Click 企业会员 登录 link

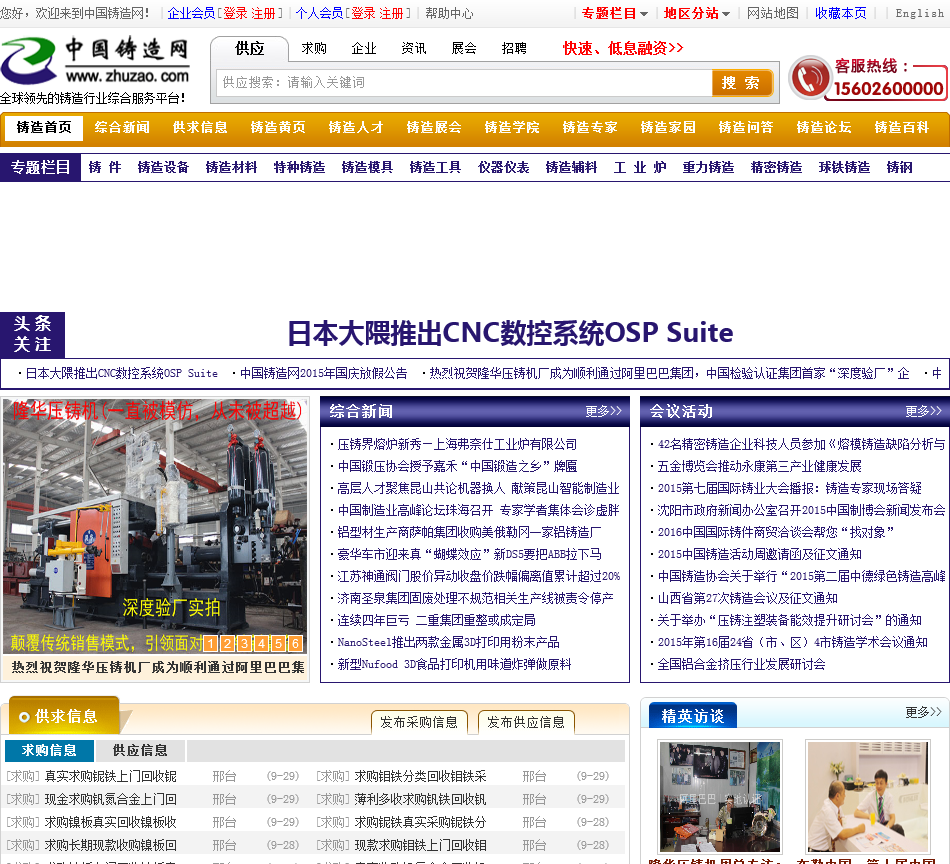(x=235, y=13)
